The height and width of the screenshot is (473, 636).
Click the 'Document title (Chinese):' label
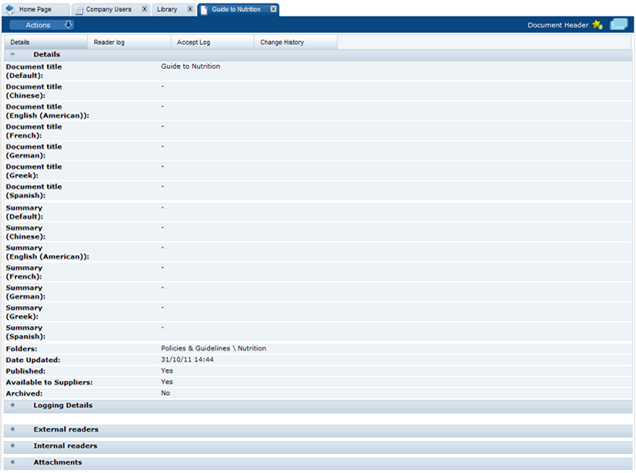[x=34, y=91]
